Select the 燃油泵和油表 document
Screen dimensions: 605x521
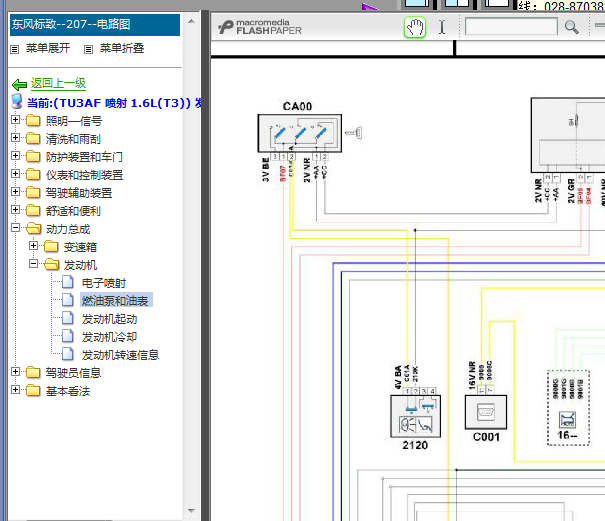click(x=115, y=301)
